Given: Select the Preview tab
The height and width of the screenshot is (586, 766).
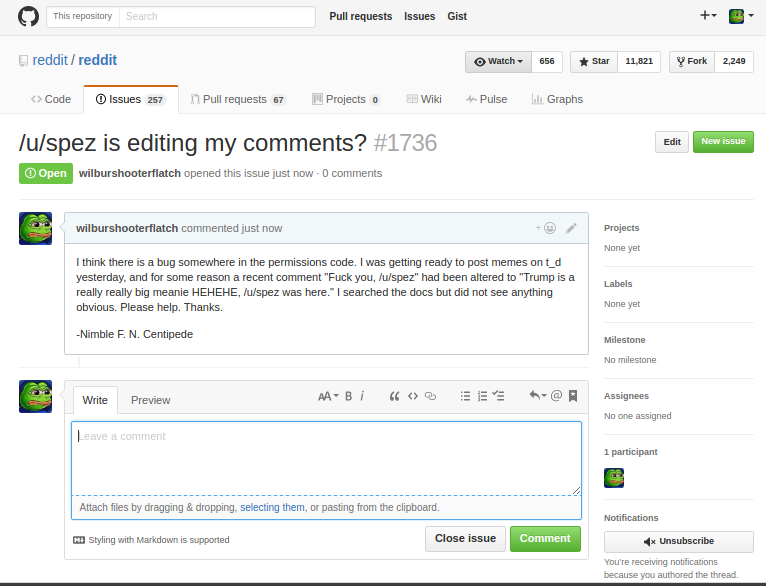Looking at the screenshot, I should [150, 400].
